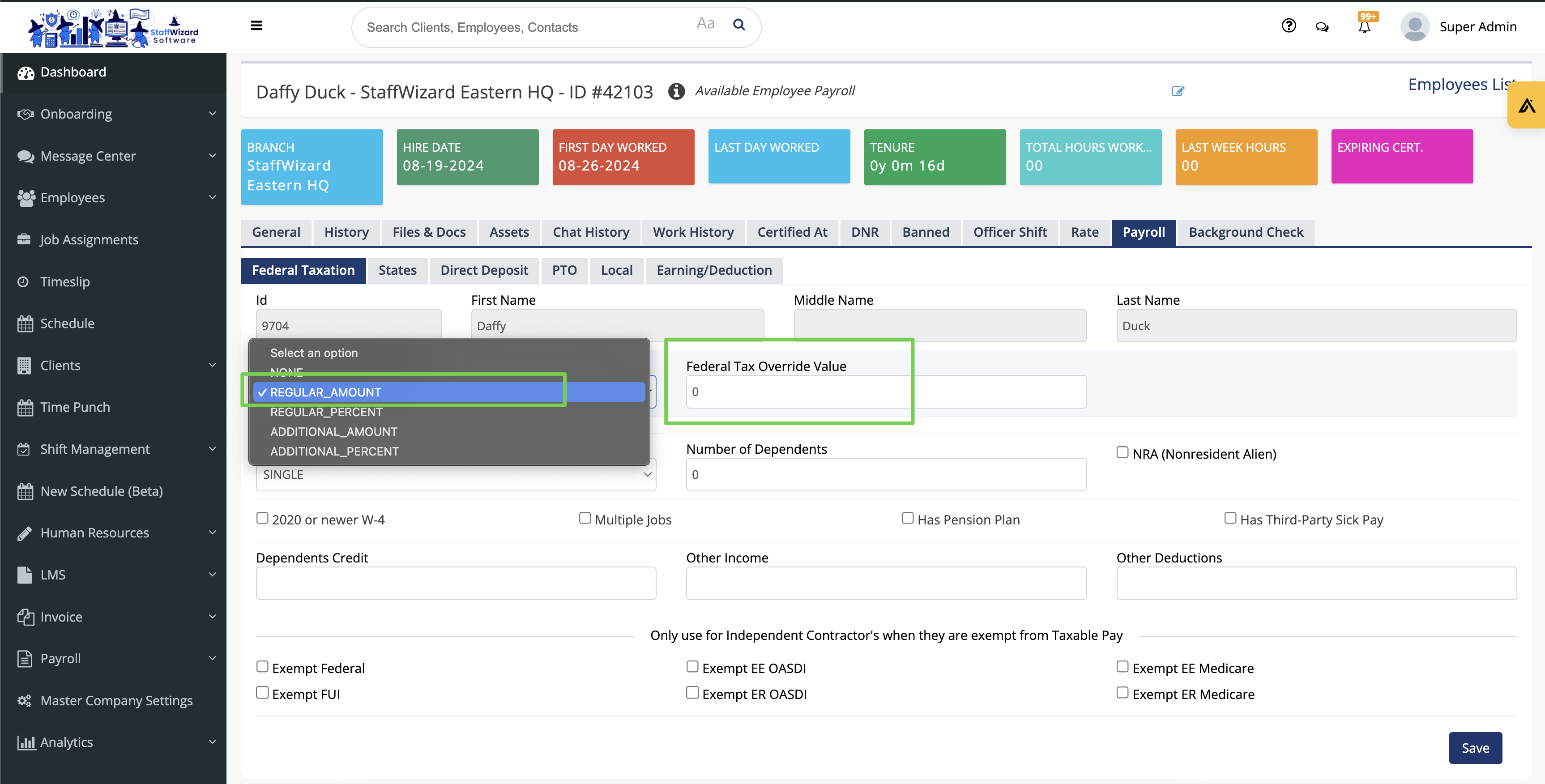Check Has Third-Party Sick Pay
Viewport: 1545px width, 784px height.
(1230, 518)
